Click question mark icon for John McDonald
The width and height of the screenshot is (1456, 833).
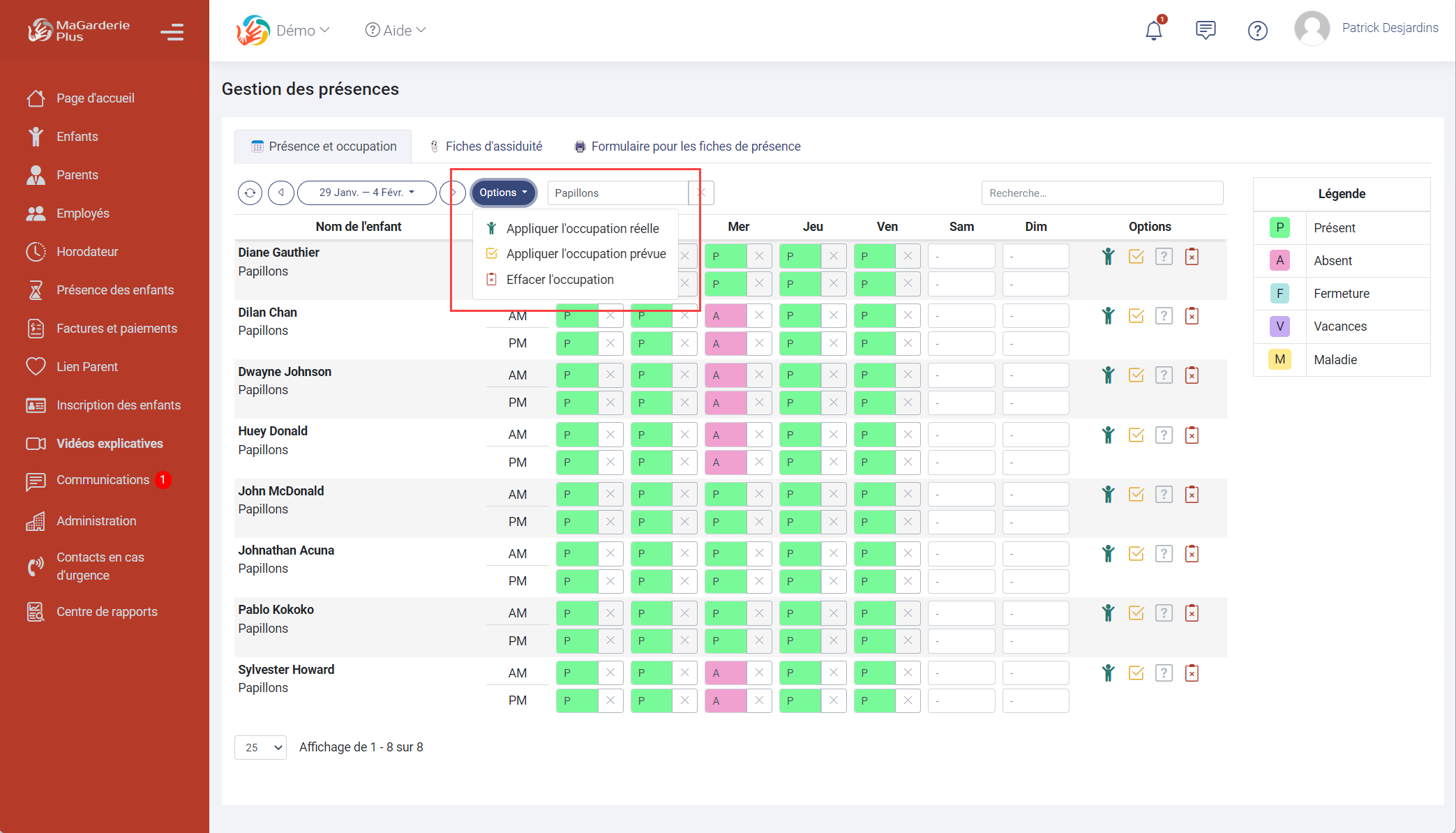click(x=1163, y=495)
